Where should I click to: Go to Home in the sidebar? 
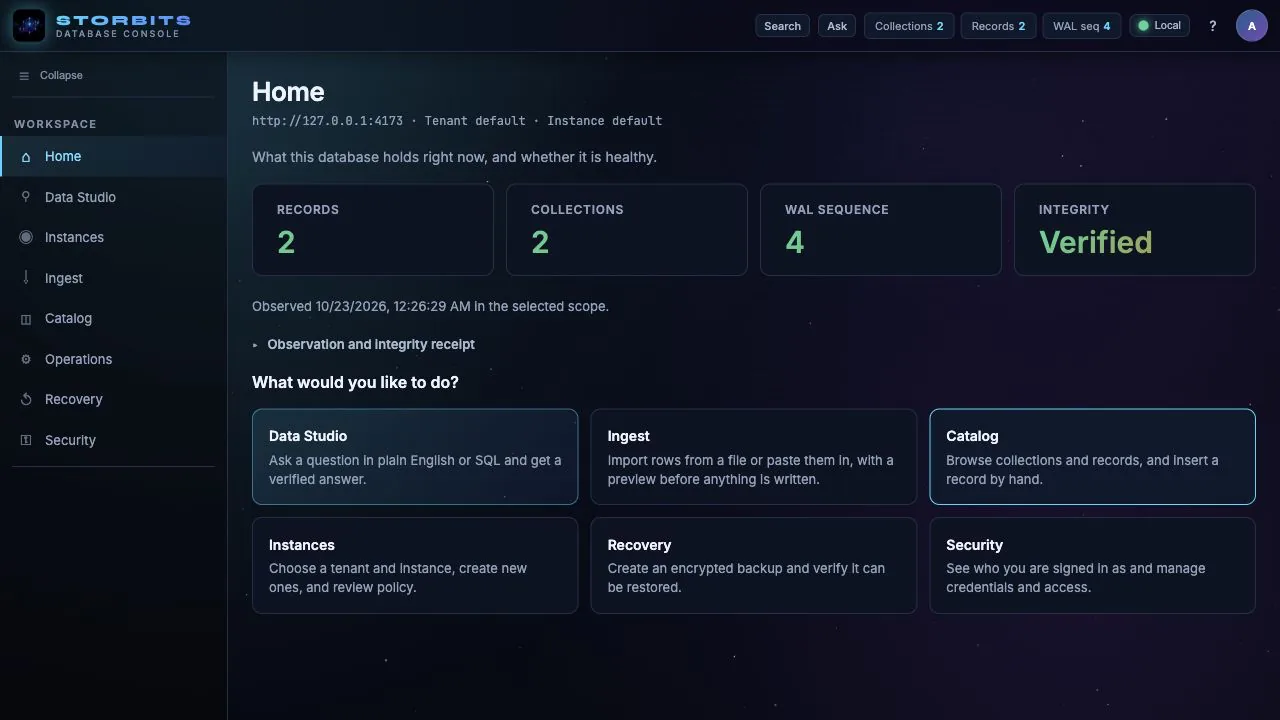[113, 157]
